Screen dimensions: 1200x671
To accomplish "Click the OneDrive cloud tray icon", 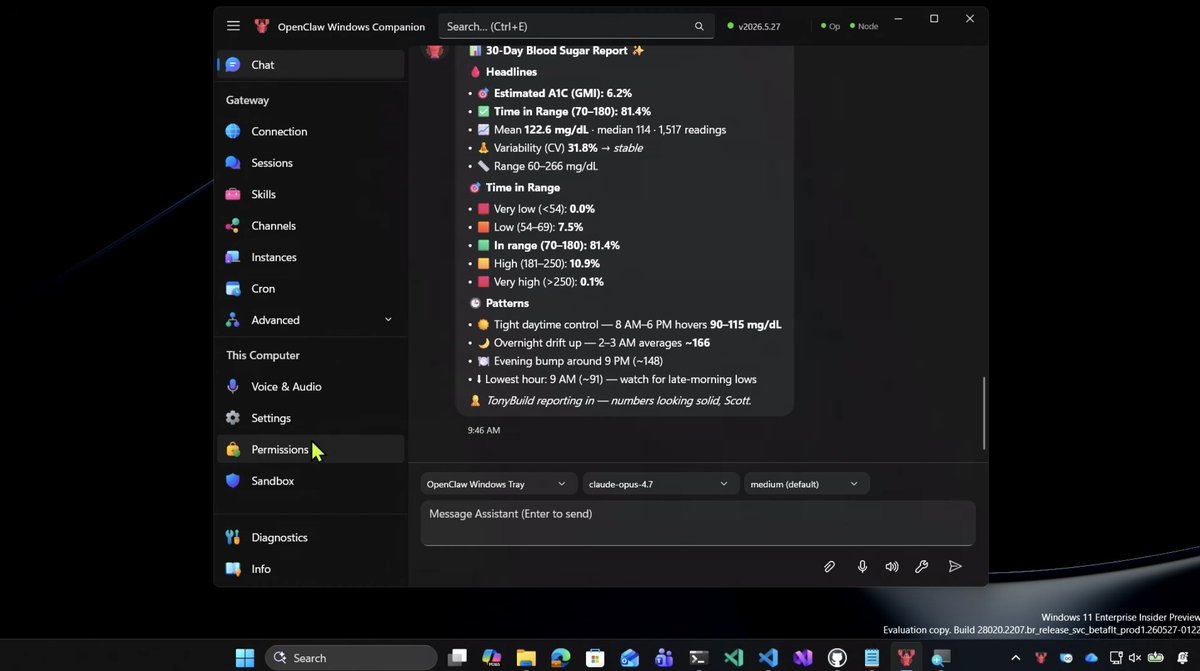I will pos(1091,658).
